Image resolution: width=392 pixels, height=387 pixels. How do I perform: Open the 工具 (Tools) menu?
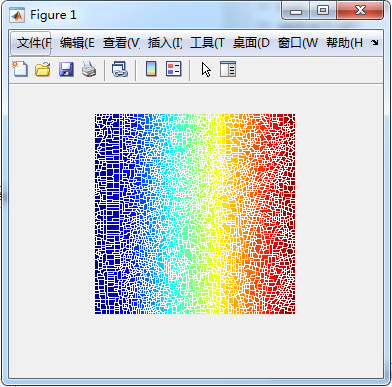pos(207,43)
